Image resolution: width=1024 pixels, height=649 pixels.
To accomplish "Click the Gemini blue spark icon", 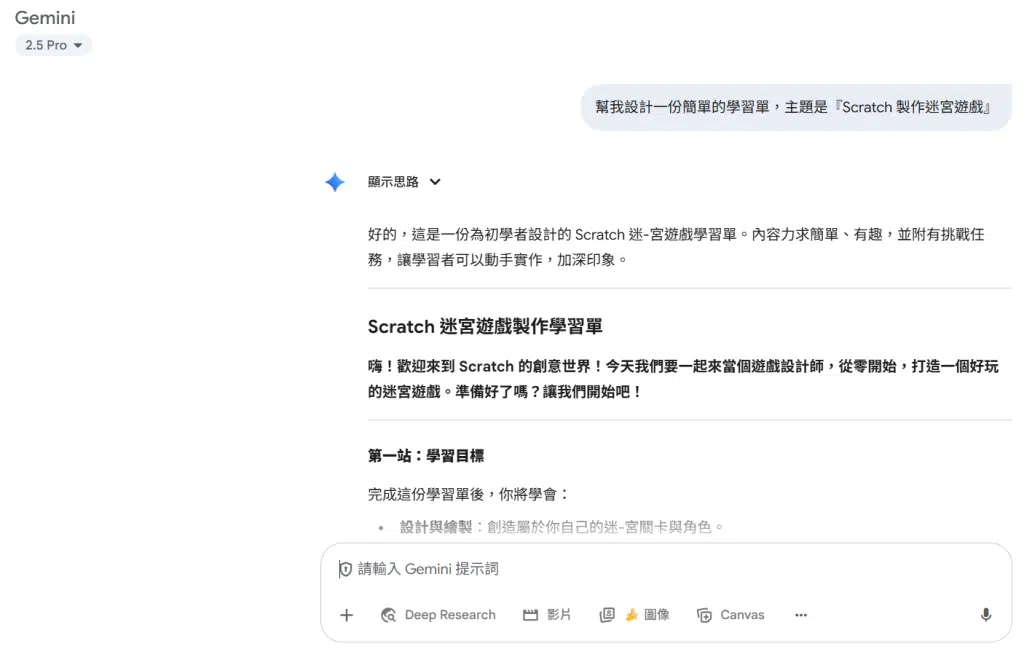I will [335, 182].
